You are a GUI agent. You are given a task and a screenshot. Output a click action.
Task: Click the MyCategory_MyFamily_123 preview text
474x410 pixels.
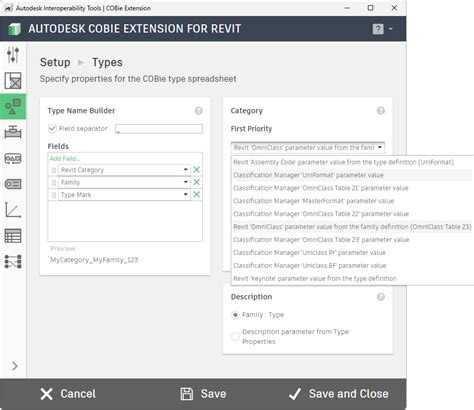[x=94, y=260]
